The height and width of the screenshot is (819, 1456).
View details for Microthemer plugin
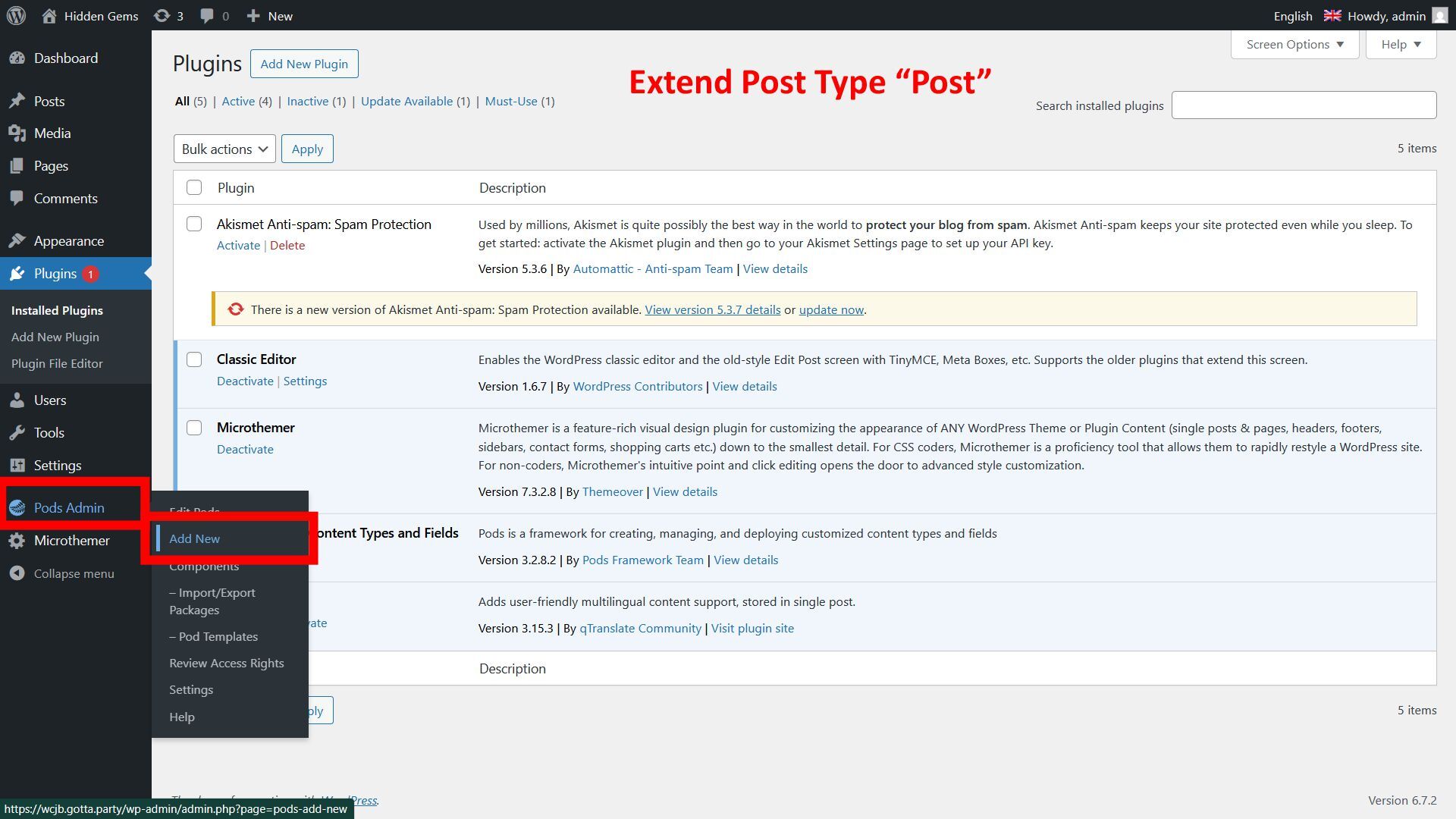point(685,491)
